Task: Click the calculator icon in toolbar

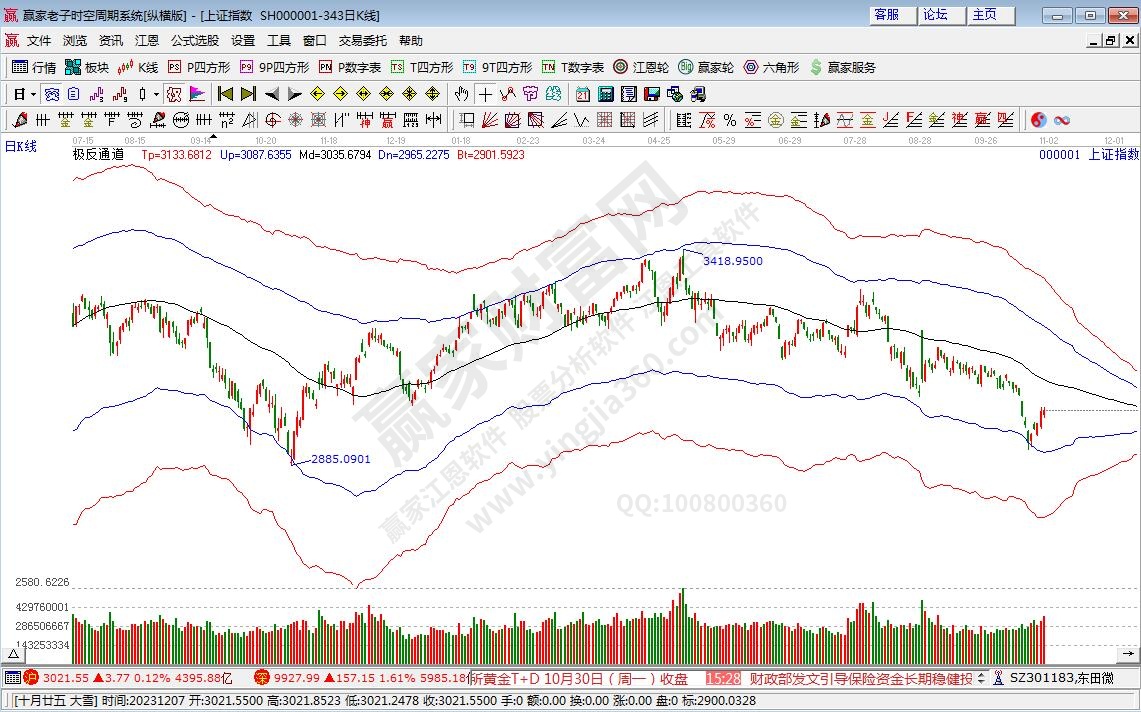Action: (605, 94)
